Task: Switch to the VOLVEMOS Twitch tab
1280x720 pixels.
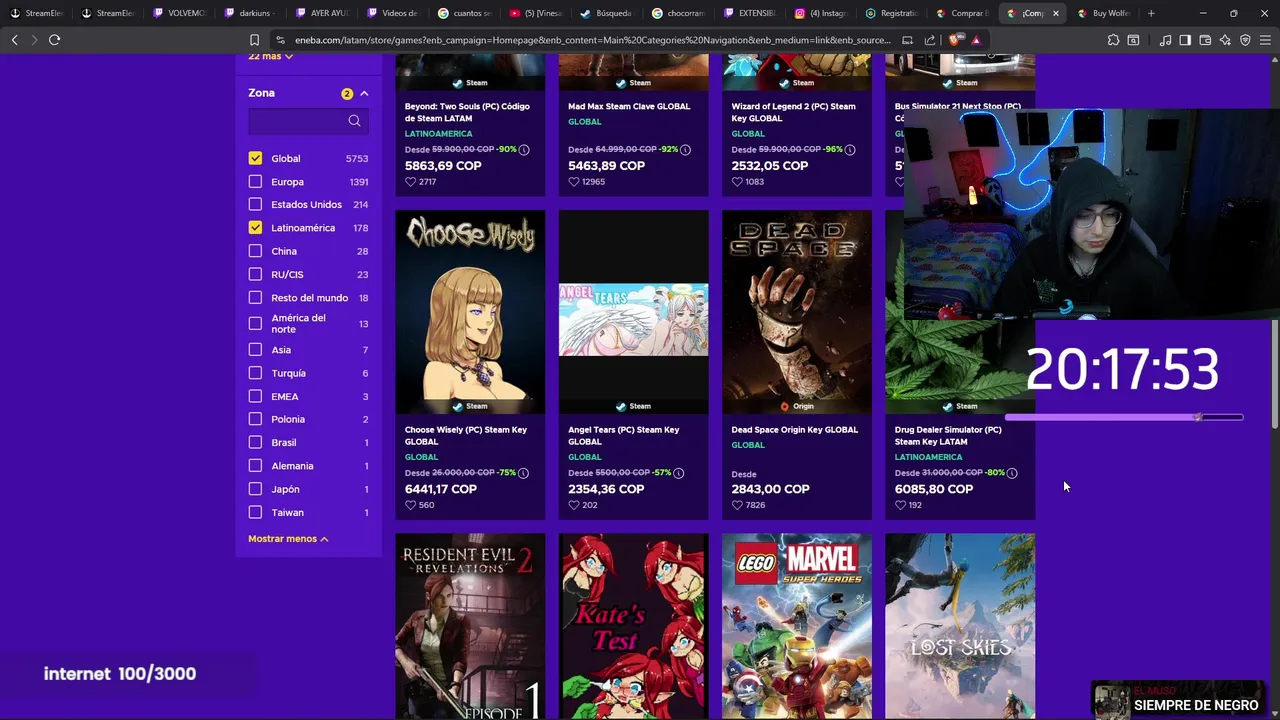Action: [180, 13]
